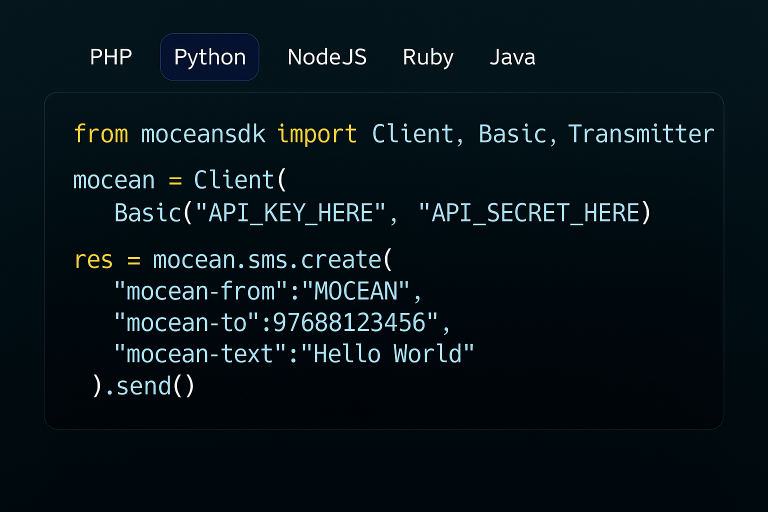
Task: Click the 'from moceansdk import' code line
Action: tap(394, 134)
